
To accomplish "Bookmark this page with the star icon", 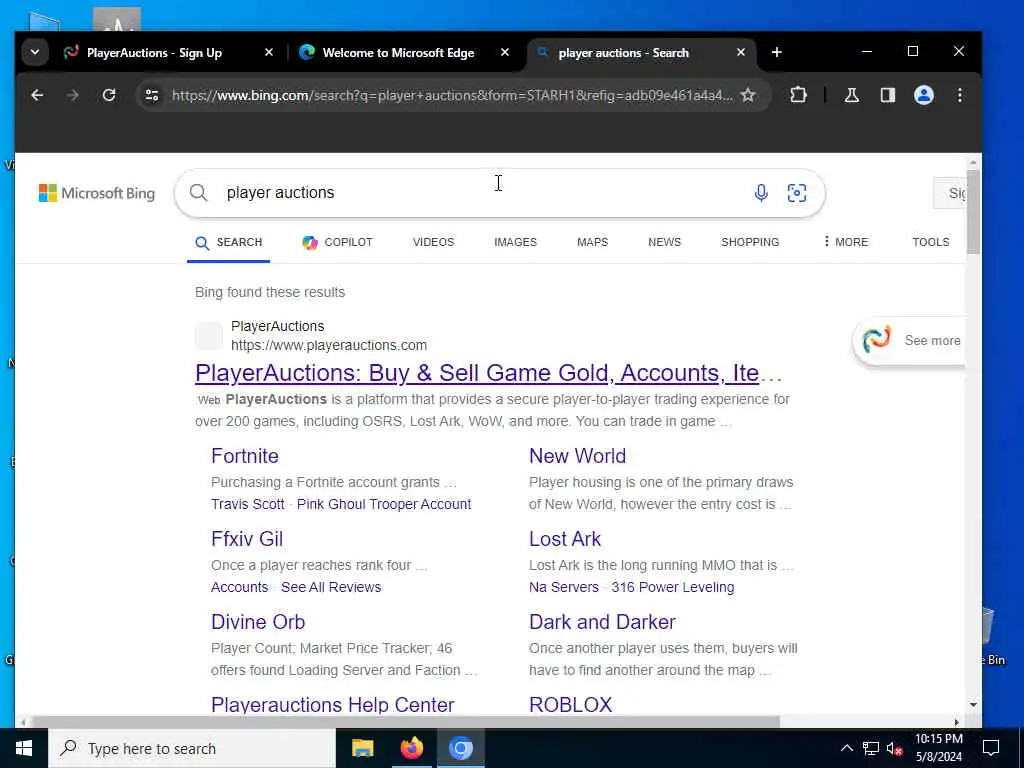I will (x=748, y=95).
